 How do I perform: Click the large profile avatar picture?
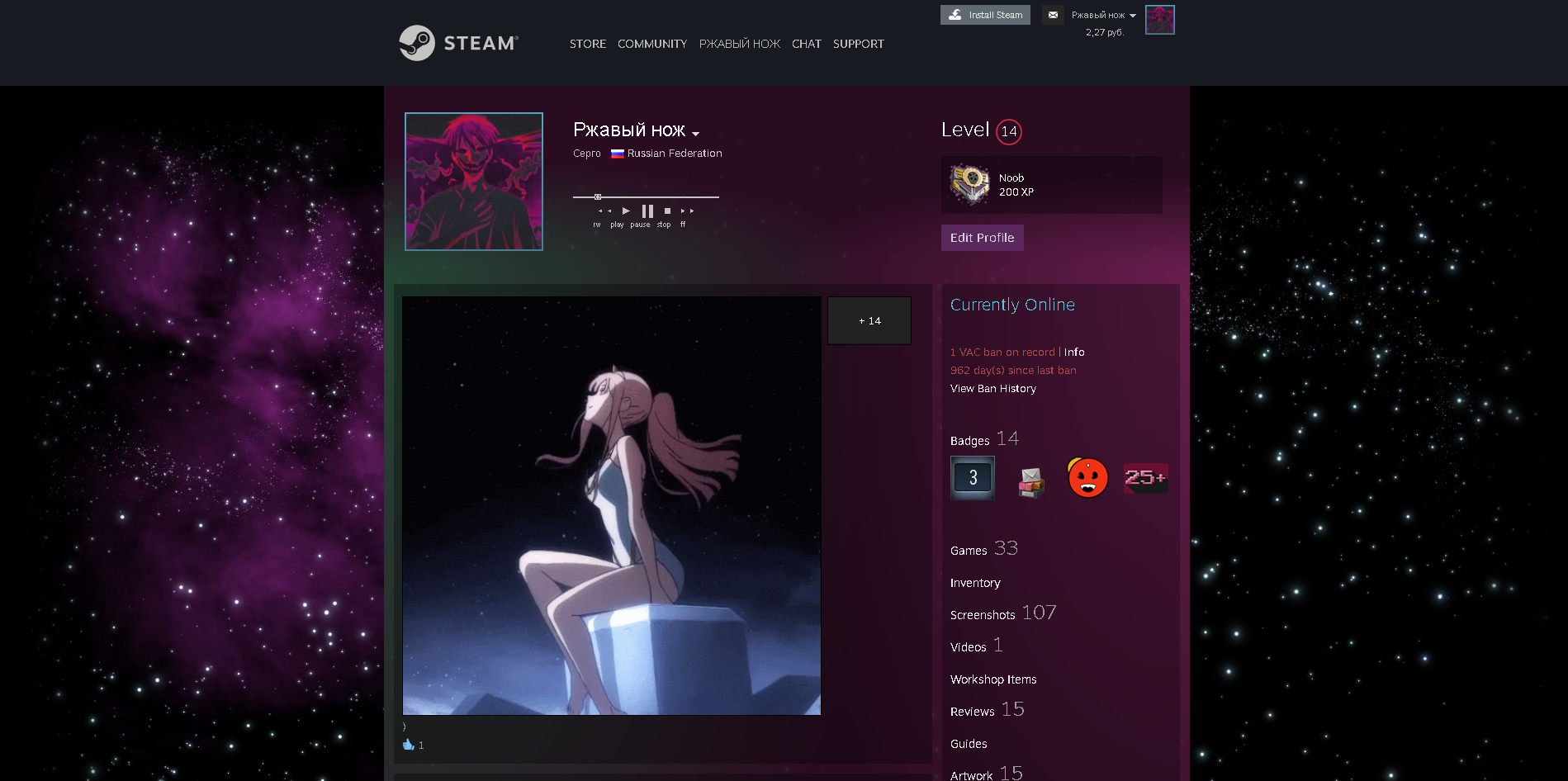[474, 182]
